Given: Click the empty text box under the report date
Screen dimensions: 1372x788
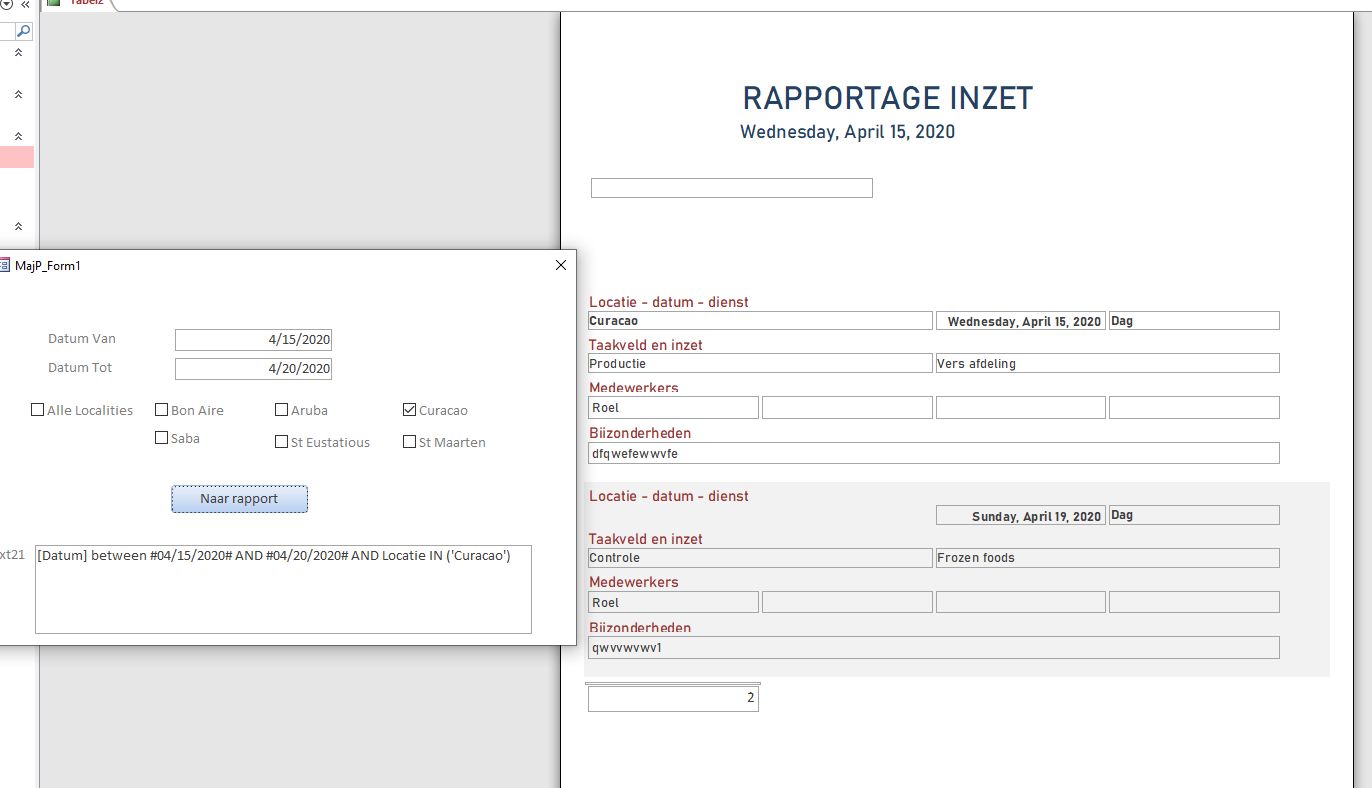Looking at the screenshot, I should [x=732, y=188].
